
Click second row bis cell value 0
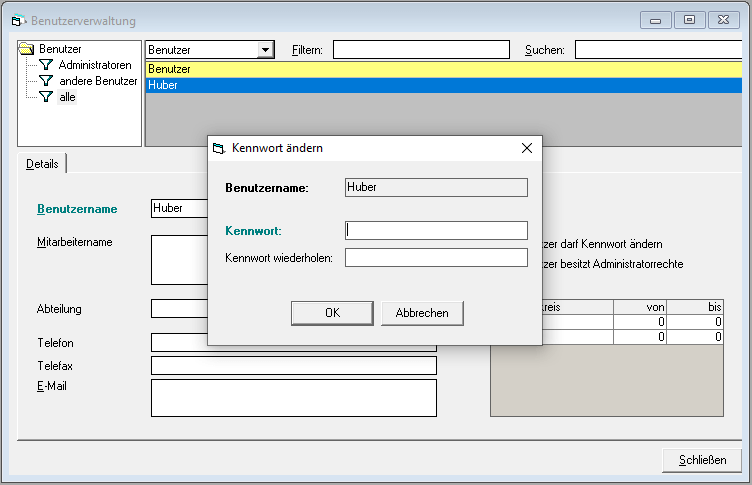695,337
